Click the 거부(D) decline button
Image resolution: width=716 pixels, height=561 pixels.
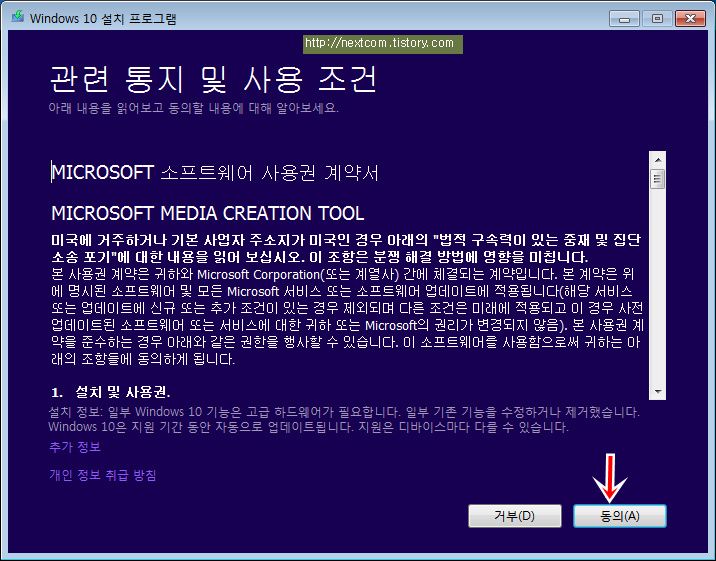[515, 516]
